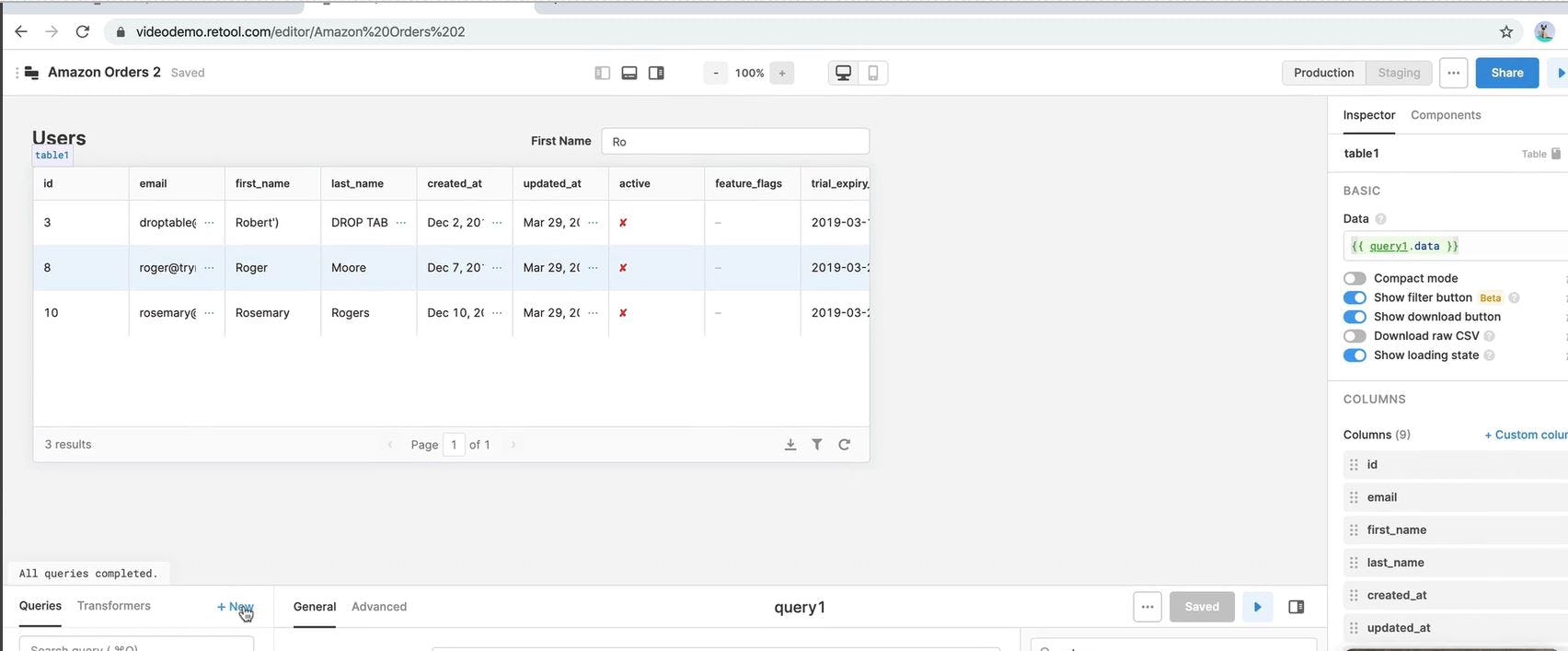The width and height of the screenshot is (1568, 651).
Task: Toggle Show download button switch
Action: pos(1355,317)
